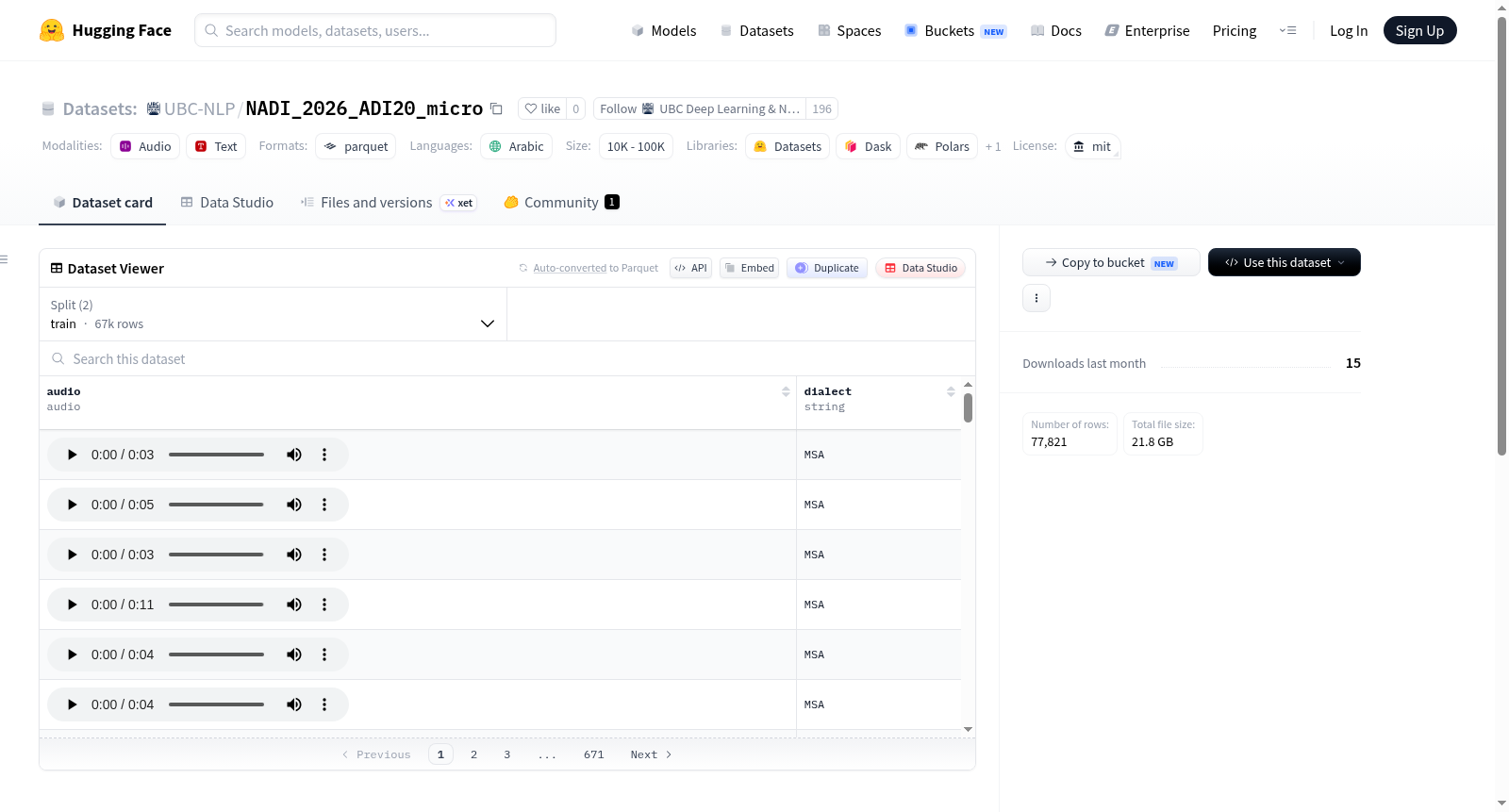This screenshot has height=812, width=1509.
Task: Open the Pricing page
Action: (x=1235, y=30)
